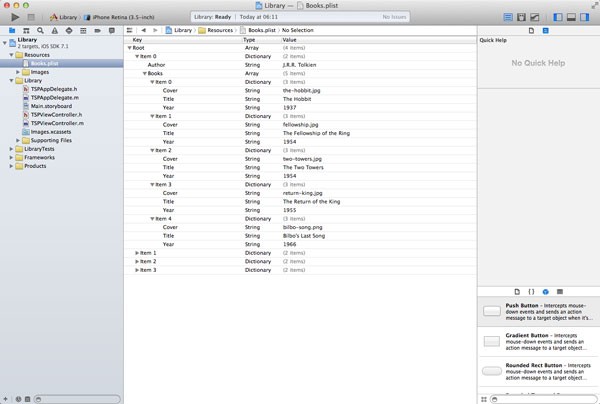Select the Push Button library object
Viewport: 600px width, 404px height.
tap(539, 311)
